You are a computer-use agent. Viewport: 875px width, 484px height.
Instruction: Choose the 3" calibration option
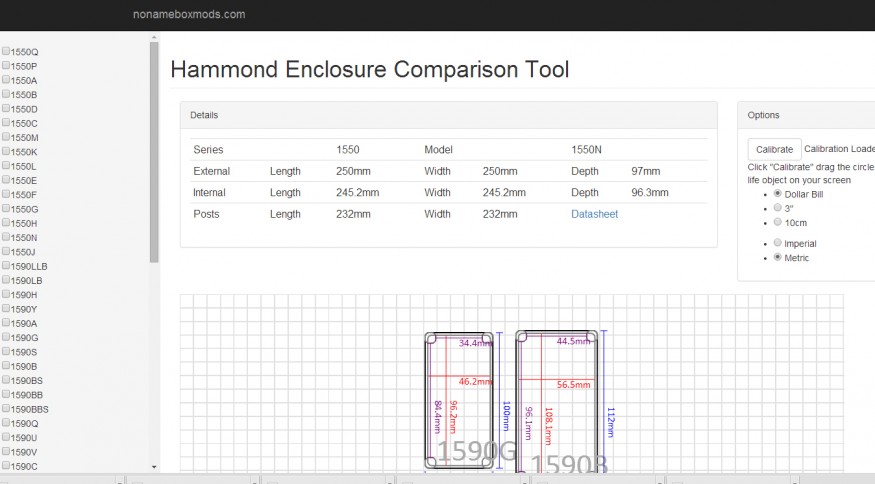pyautogui.click(x=777, y=207)
